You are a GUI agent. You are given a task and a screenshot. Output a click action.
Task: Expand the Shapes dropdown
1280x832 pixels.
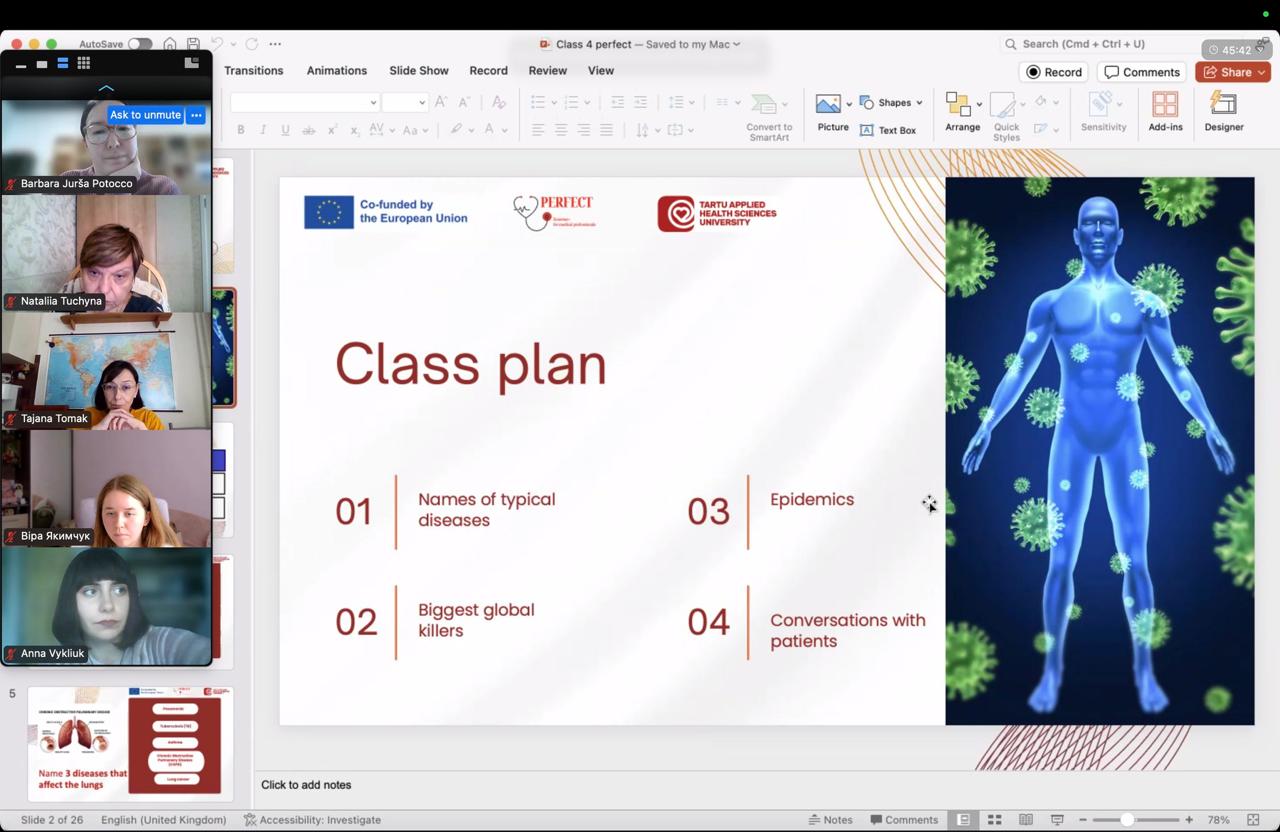pos(919,103)
